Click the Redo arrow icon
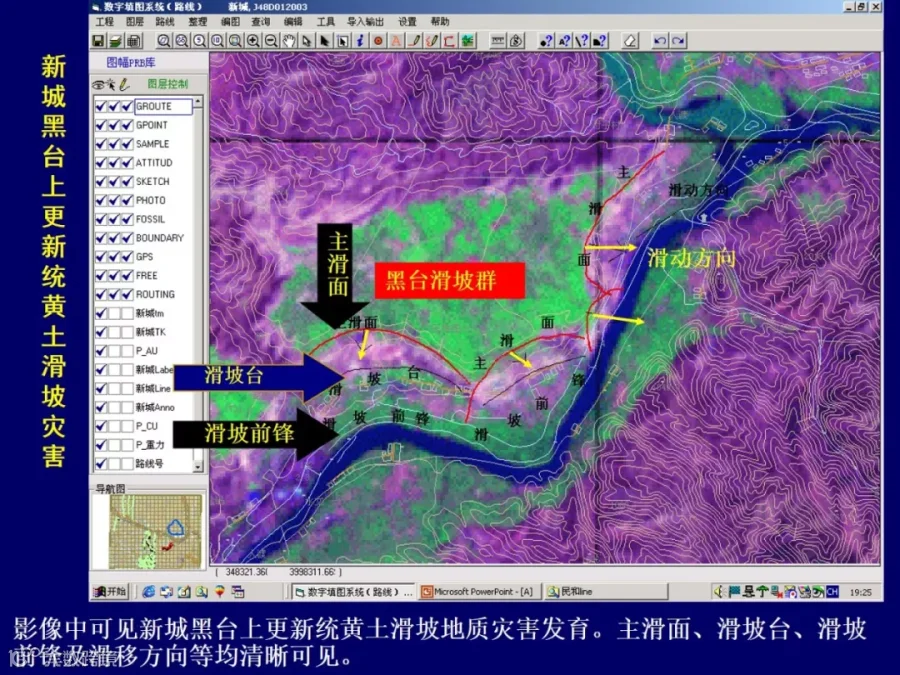 coord(678,41)
